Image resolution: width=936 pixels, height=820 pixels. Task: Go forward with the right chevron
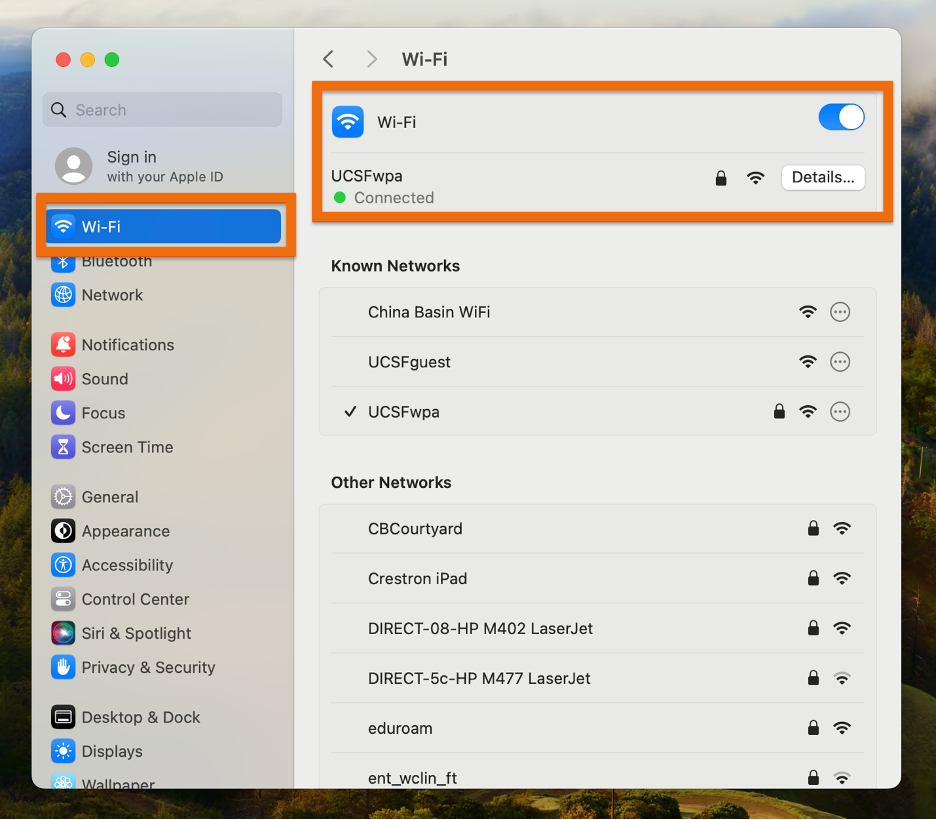pos(371,59)
